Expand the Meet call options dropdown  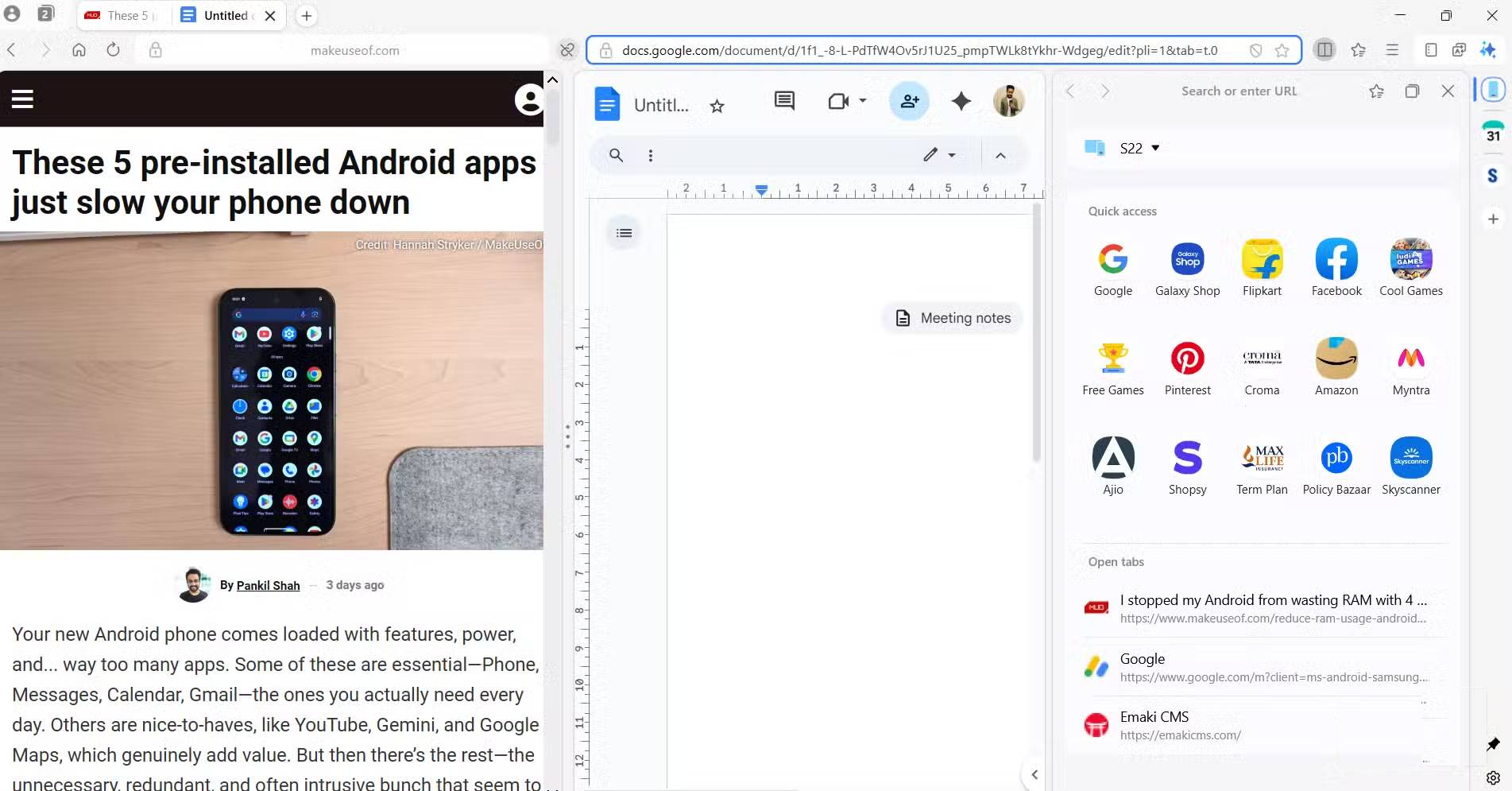point(862,101)
